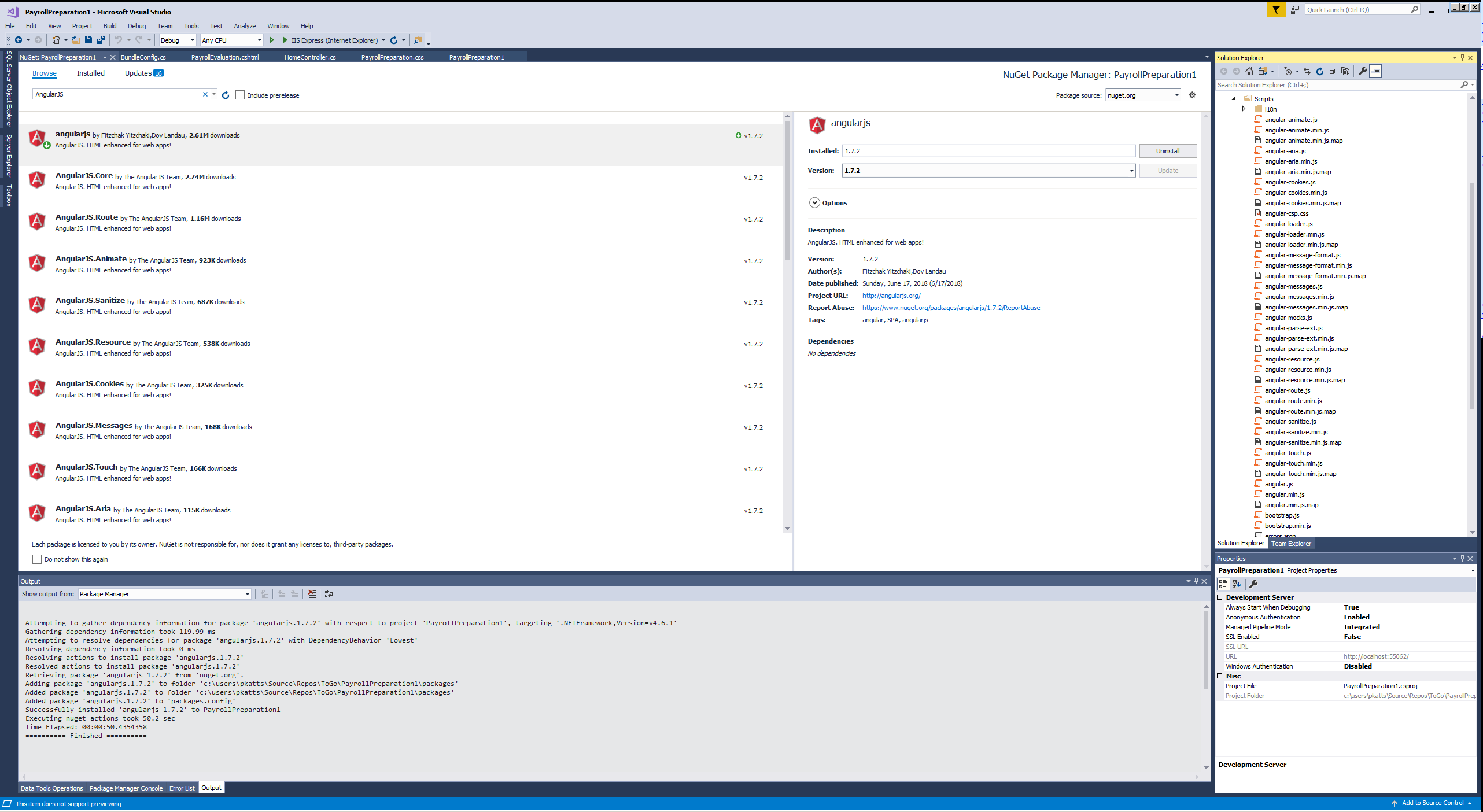Select angular-route.js in Solution Explorer
The width and height of the screenshot is (1483, 812).
(1288, 390)
